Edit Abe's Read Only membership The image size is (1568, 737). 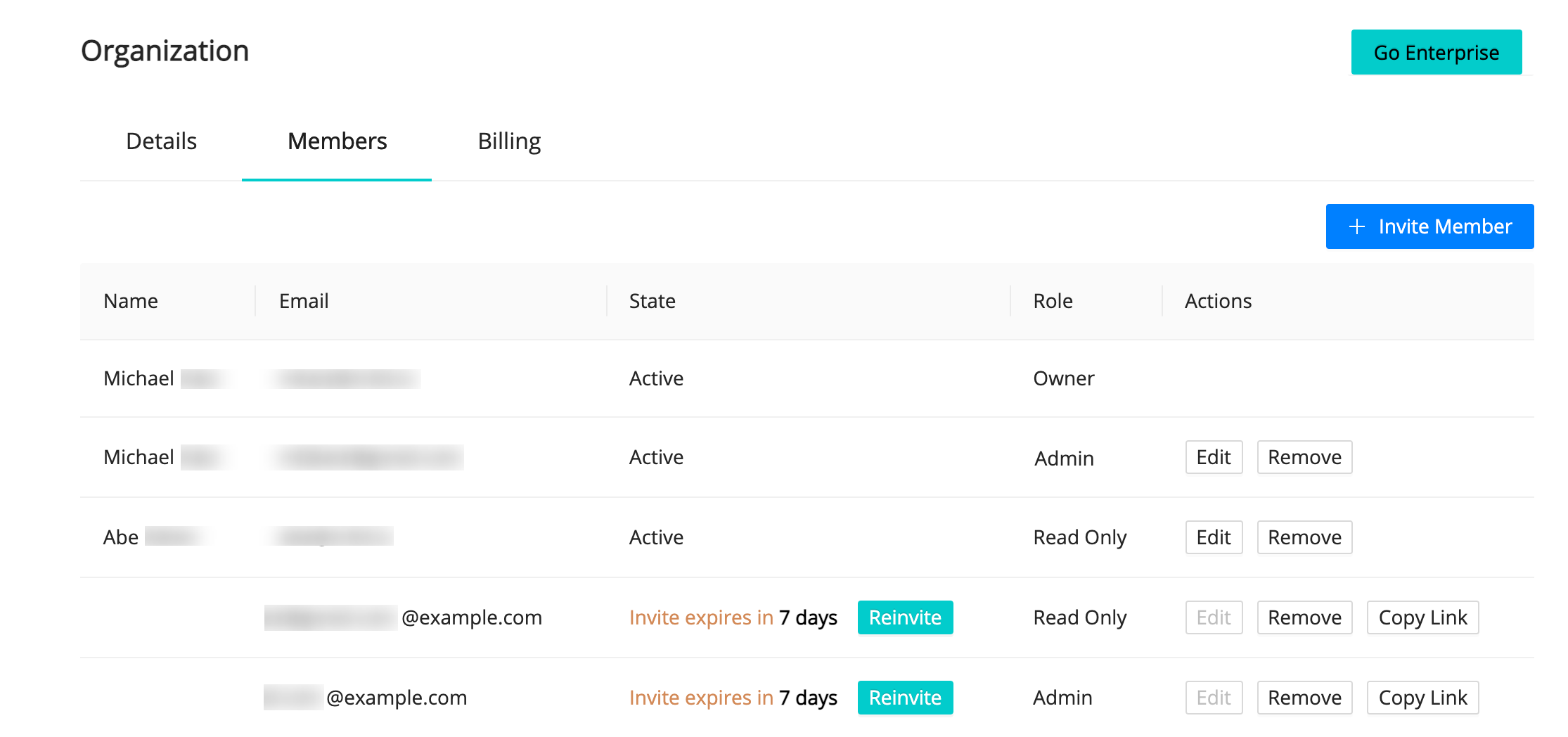1214,537
